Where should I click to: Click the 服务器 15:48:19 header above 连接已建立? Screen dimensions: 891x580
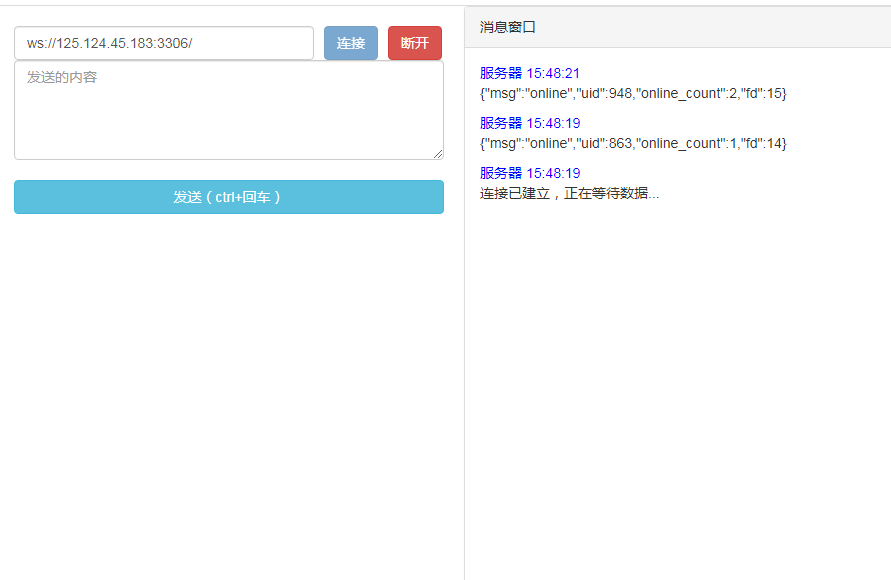[530, 173]
